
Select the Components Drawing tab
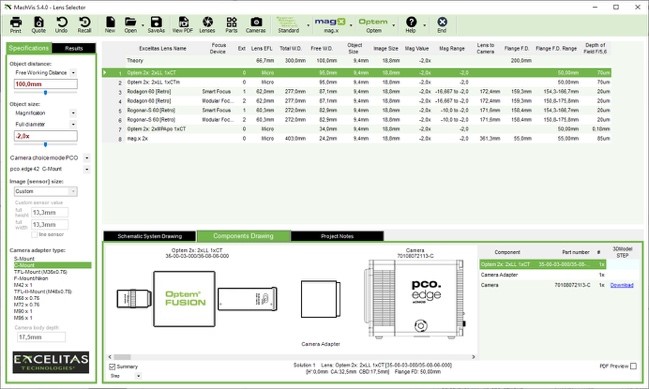243,235
